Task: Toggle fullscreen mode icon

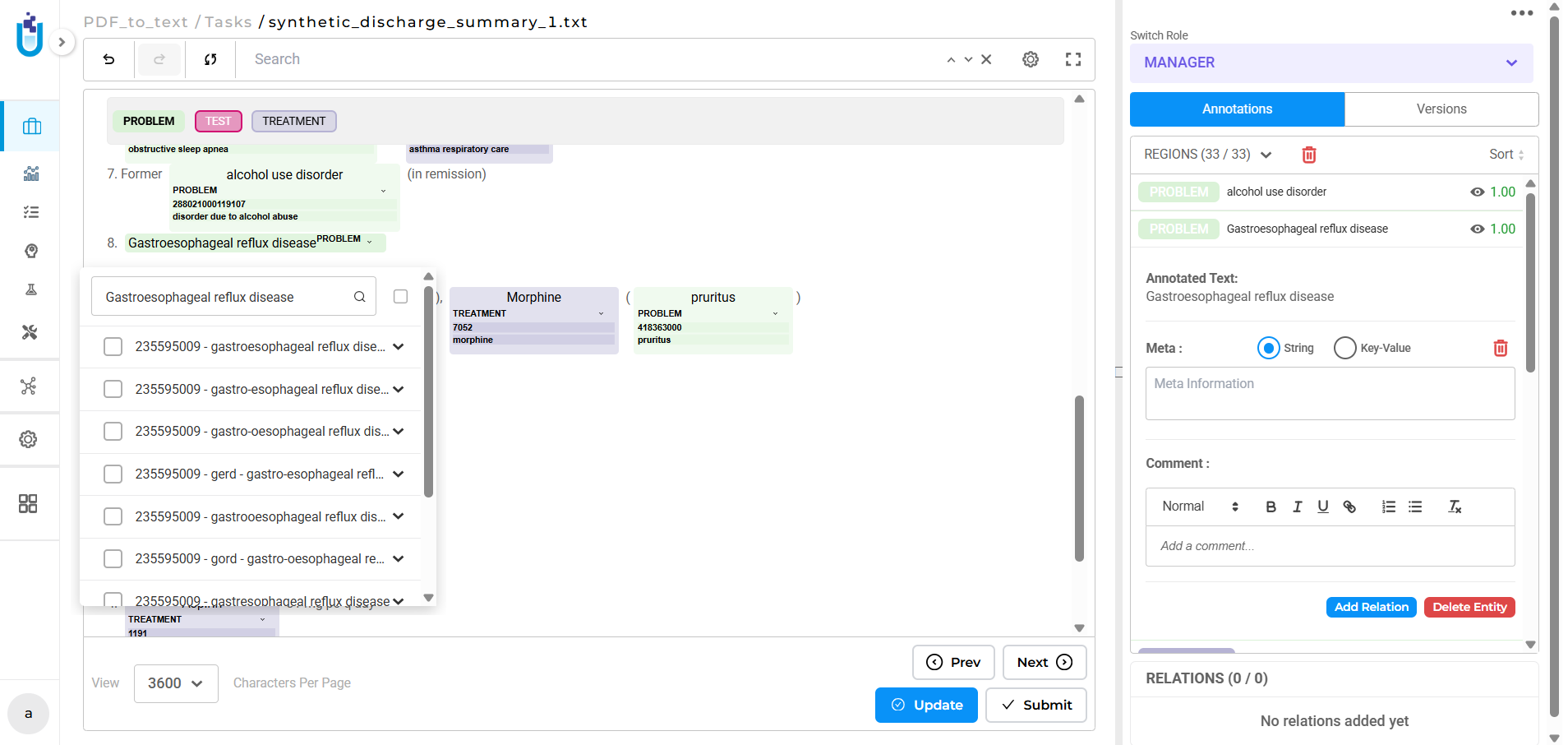Action: pos(1073,59)
